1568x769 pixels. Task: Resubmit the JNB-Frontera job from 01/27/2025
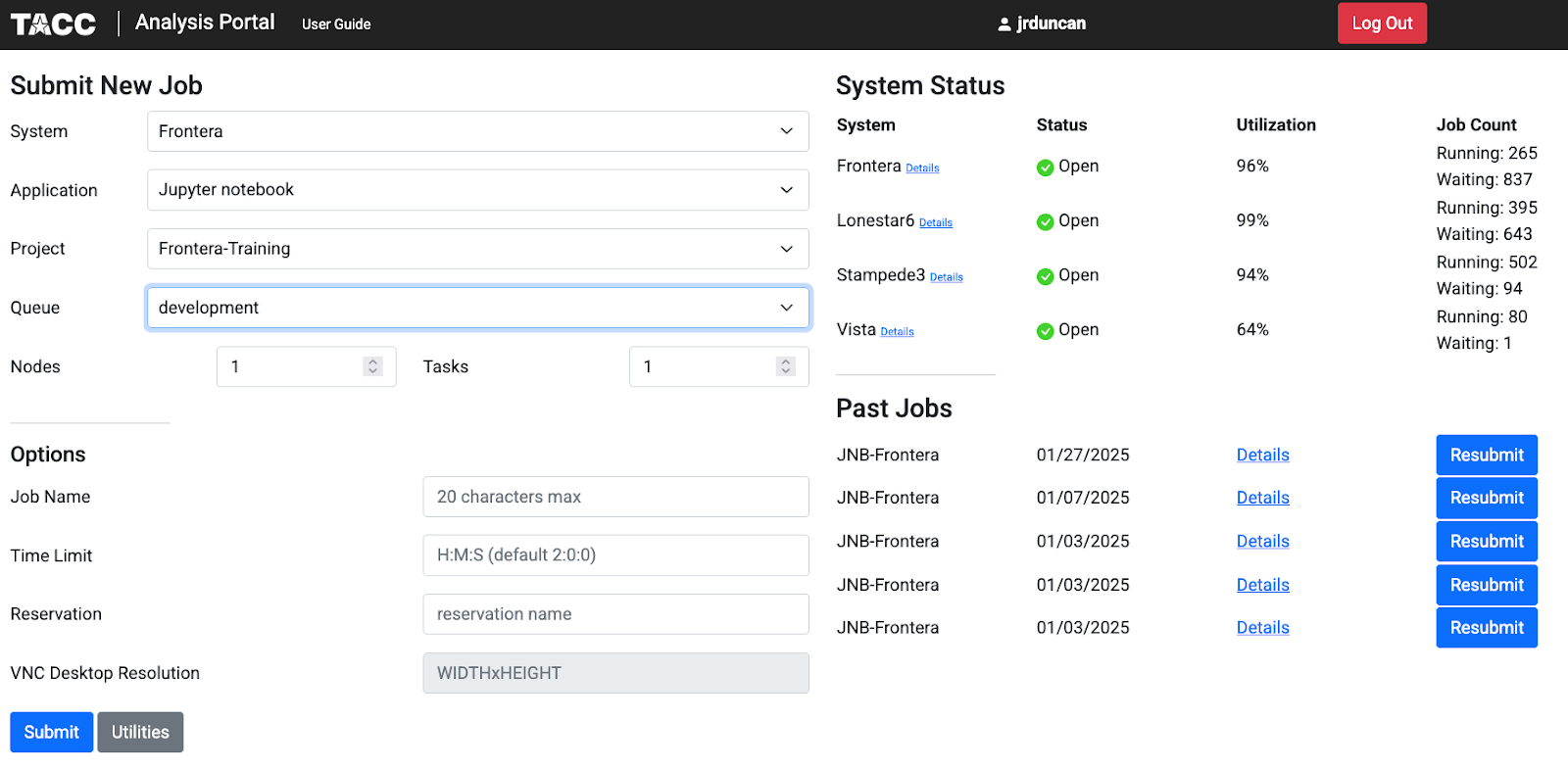[1487, 455]
